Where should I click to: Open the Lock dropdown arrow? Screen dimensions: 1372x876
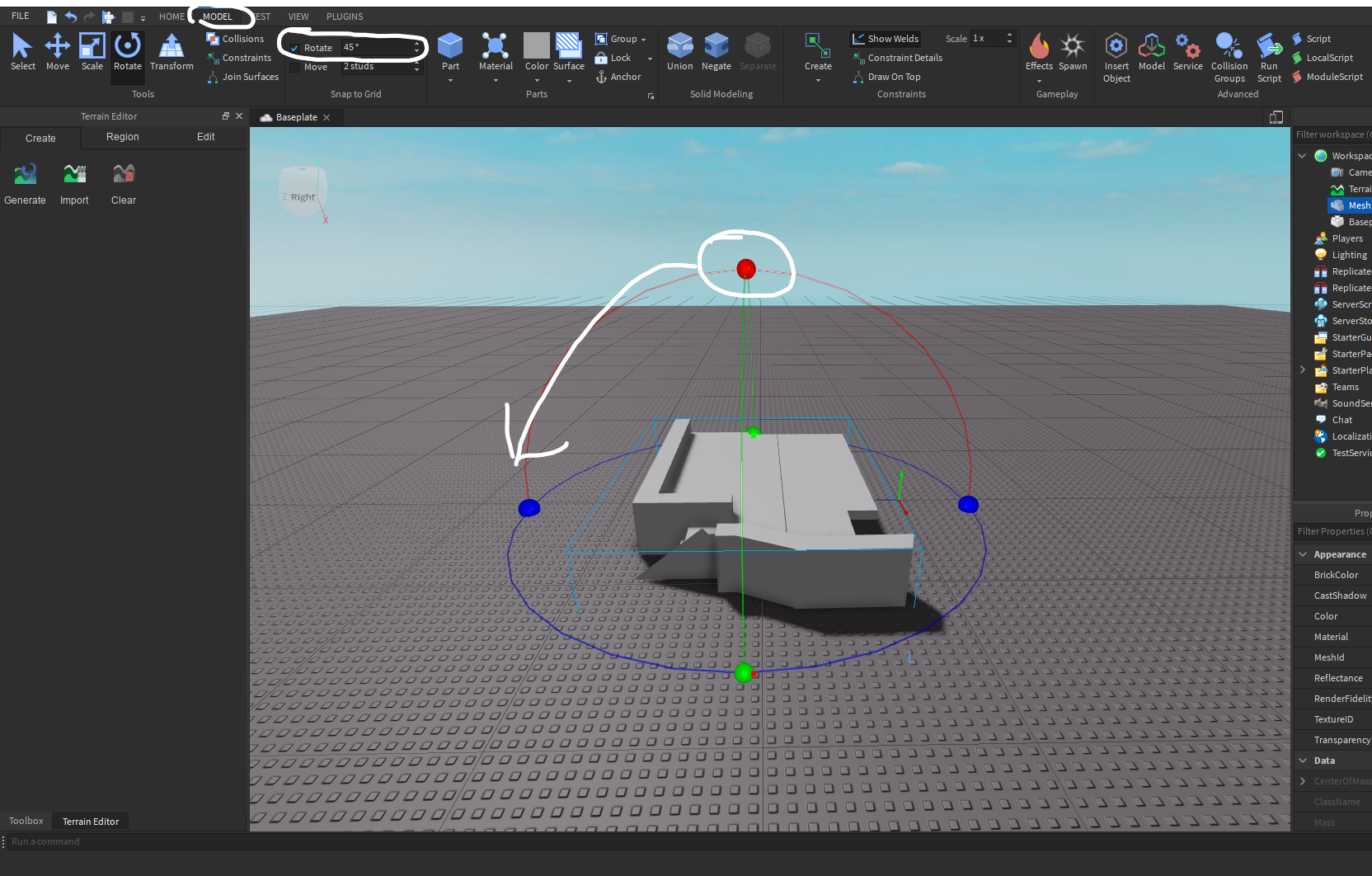[x=650, y=59]
